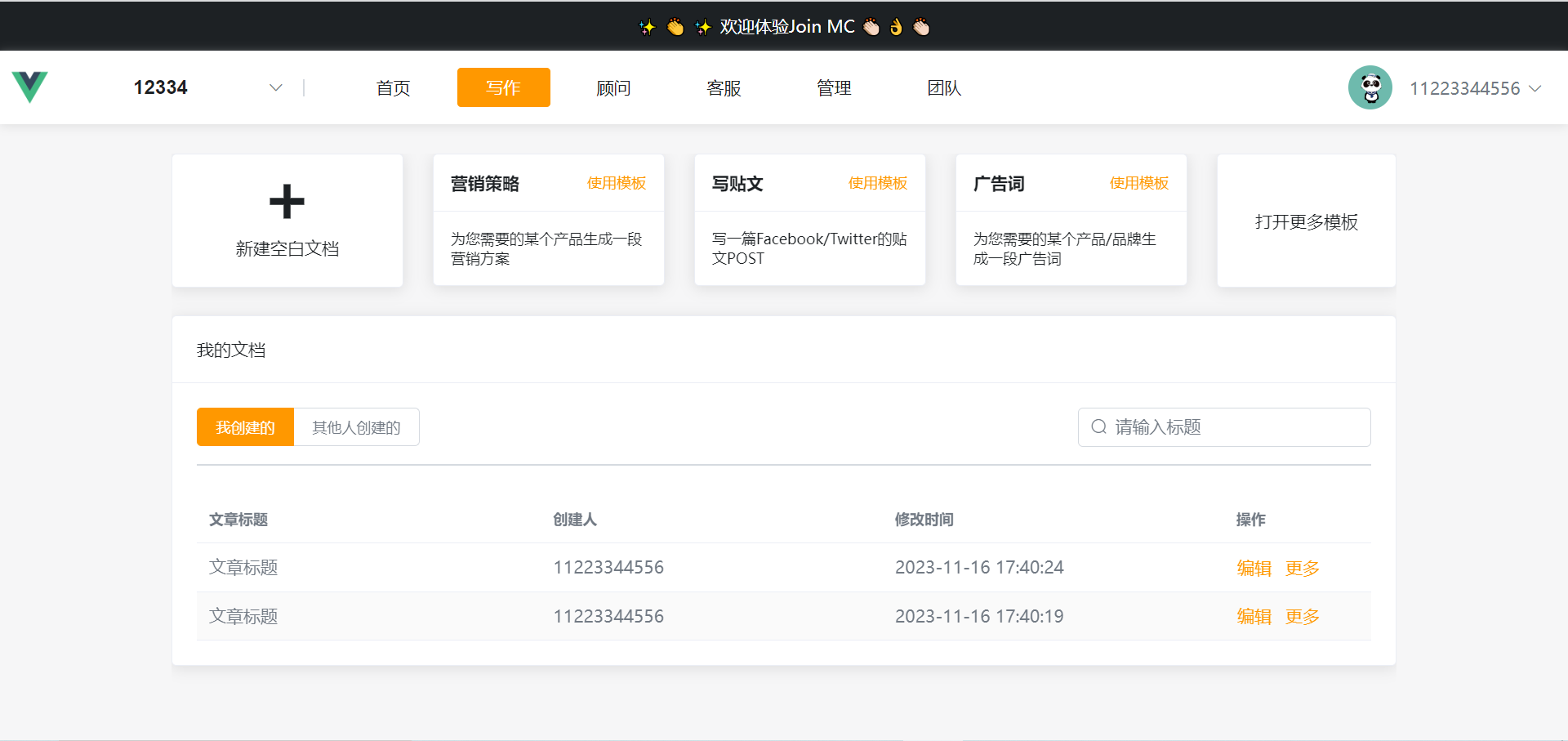Viewport: 1568px width, 741px height.
Task: Click 打开更多模板 card
Action: (x=1306, y=221)
